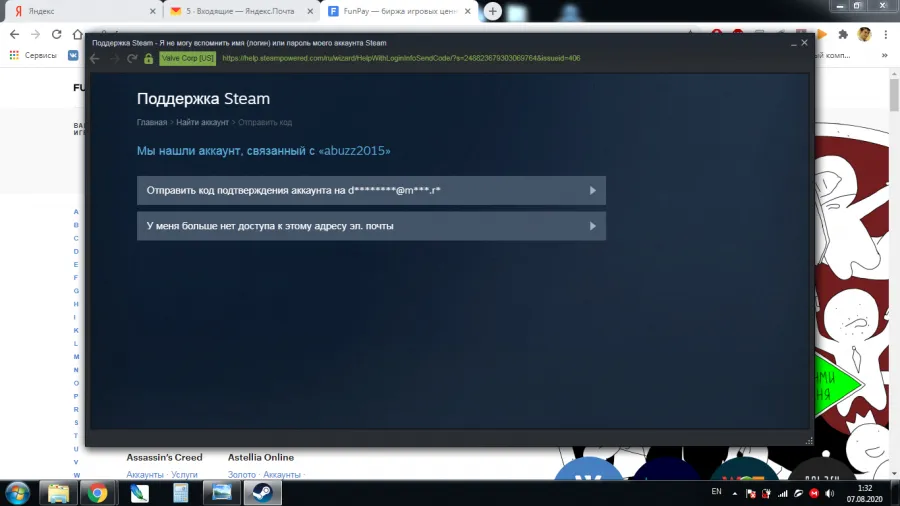The width and height of the screenshot is (900, 506).
Task: Switch the EN input language indicator
Action: (x=716, y=492)
